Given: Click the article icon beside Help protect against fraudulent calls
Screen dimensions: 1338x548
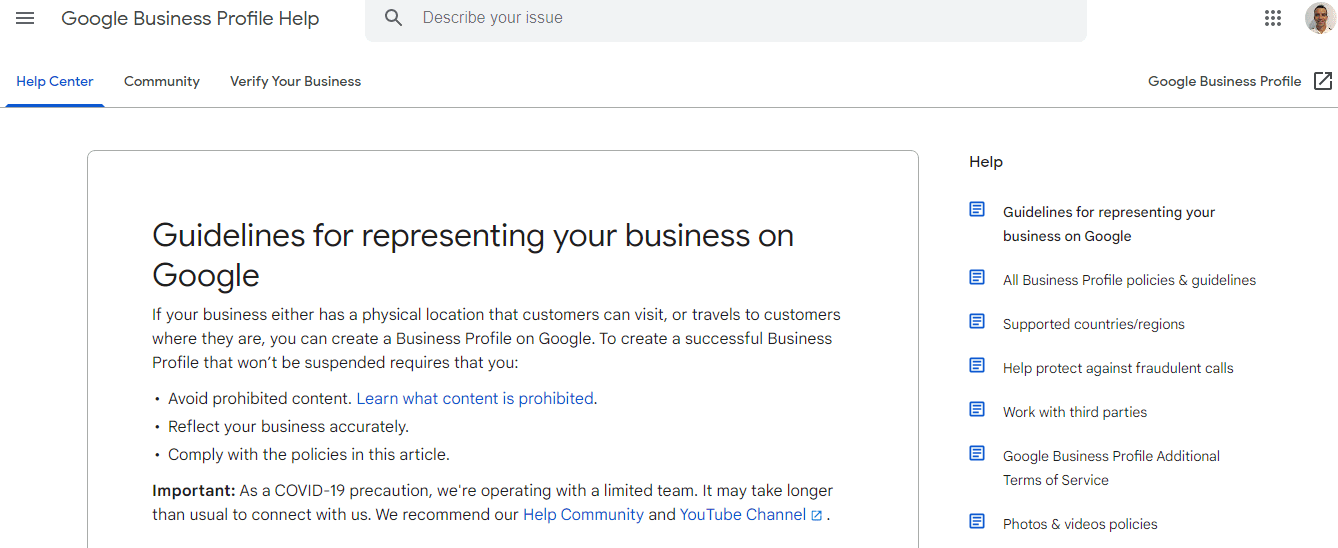Looking at the screenshot, I should tap(977, 365).
